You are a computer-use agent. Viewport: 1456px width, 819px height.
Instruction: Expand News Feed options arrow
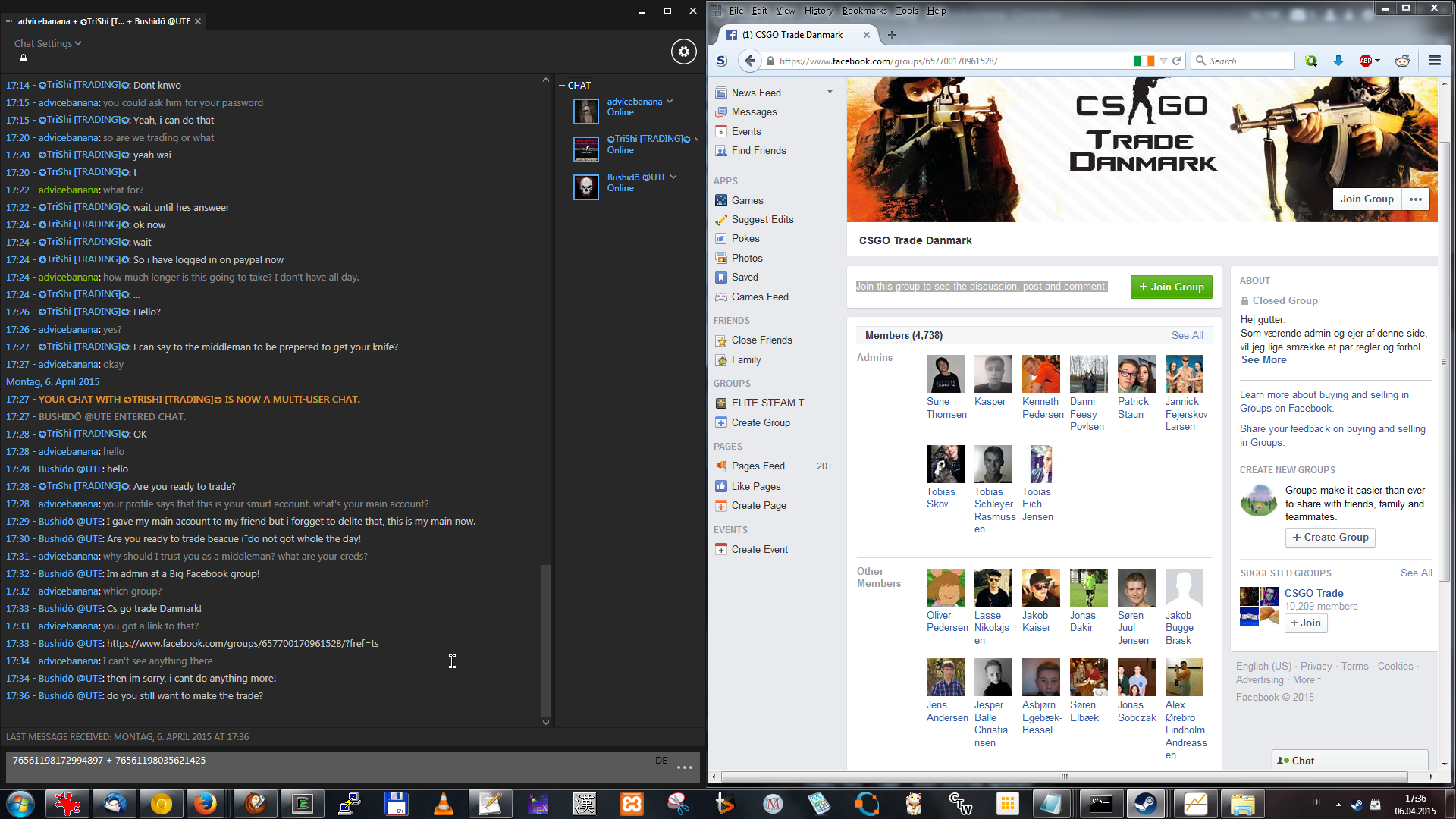click(830, 92)
